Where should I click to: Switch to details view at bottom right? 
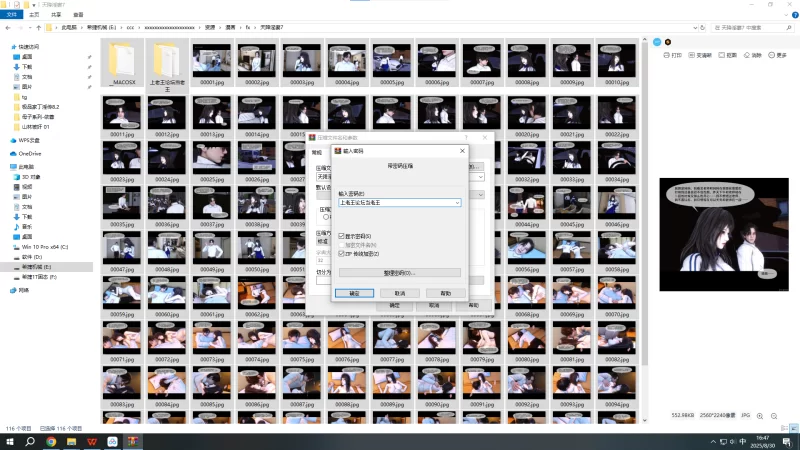[x=785, y=428]
